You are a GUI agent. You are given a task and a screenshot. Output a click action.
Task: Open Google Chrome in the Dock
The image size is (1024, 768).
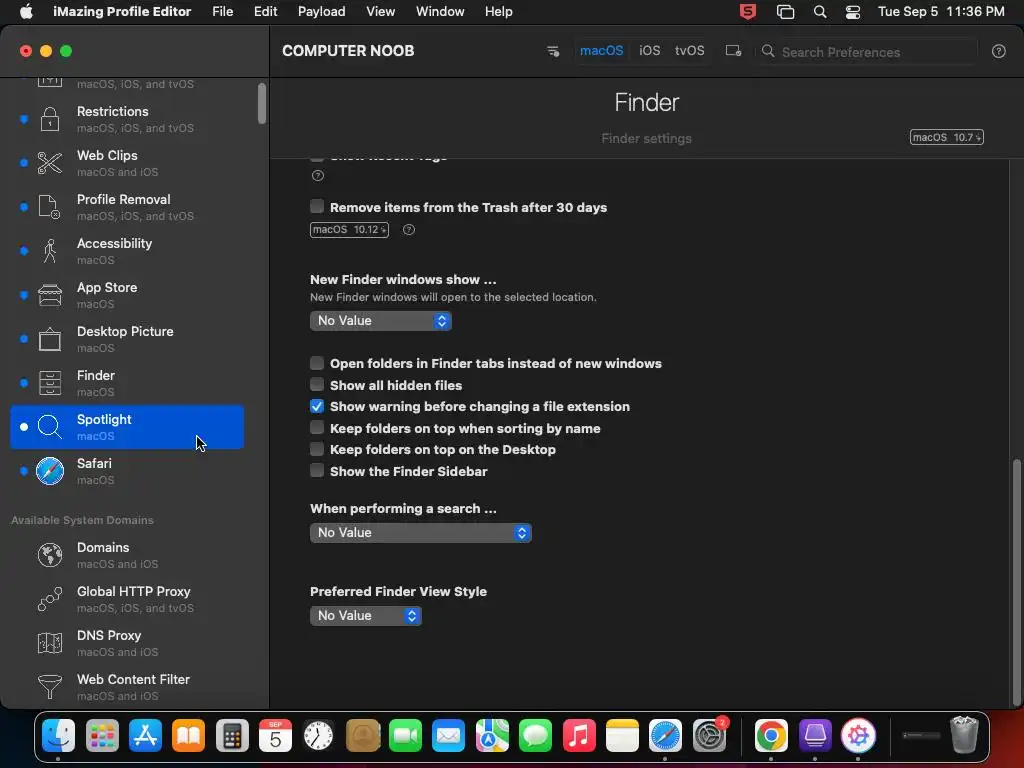click(771, 736)
